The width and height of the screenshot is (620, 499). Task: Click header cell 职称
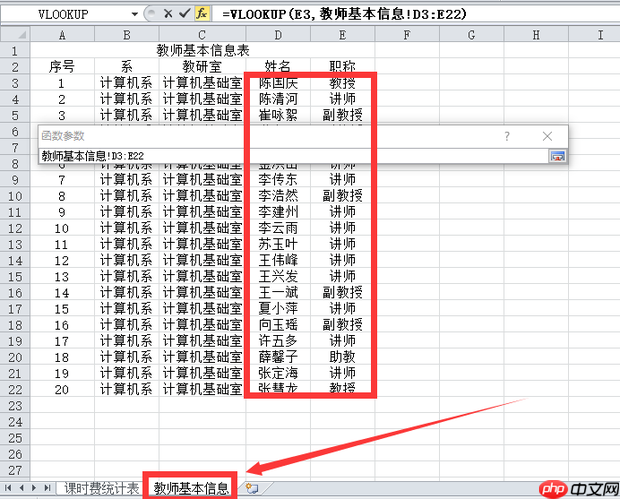[342, 66]
